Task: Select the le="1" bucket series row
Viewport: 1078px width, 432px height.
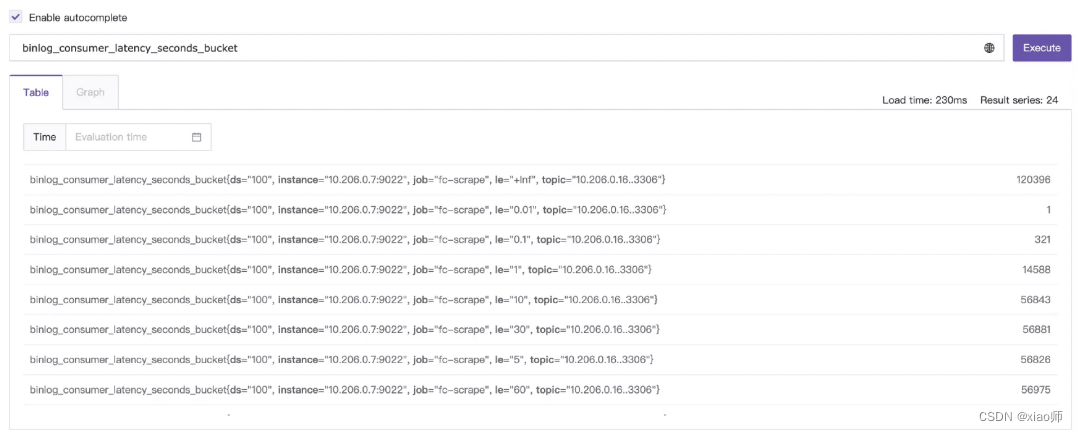Action: pyautogui.click(x=540, y=270)
